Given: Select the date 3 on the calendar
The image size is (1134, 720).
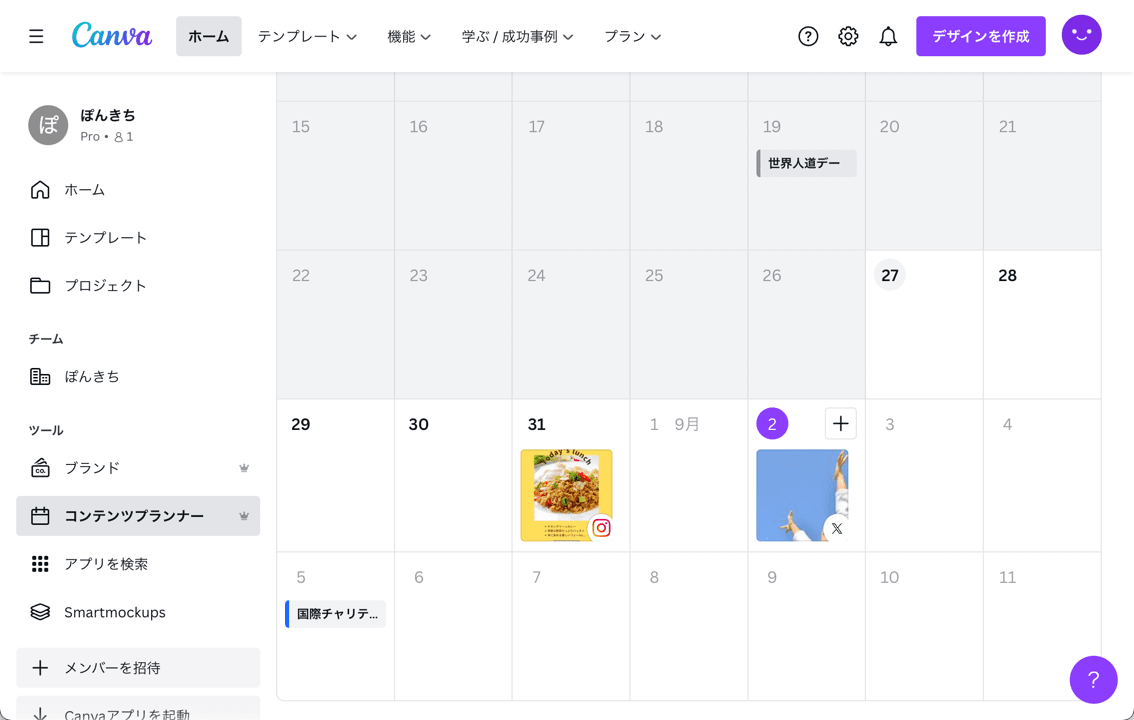Looking at the screenshot, I should (x=890, y=424).
